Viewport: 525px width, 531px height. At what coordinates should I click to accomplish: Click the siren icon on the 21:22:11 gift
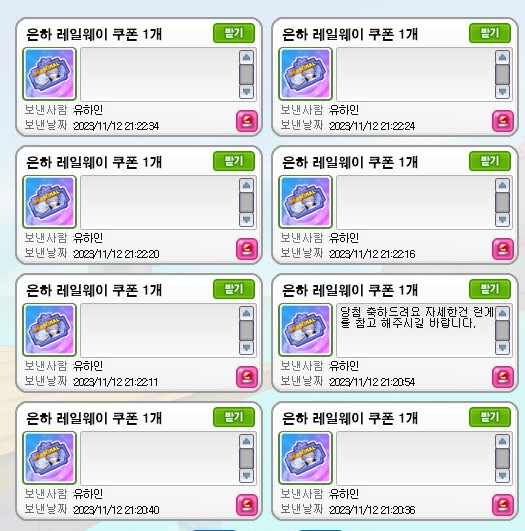[x=247, y=377]
